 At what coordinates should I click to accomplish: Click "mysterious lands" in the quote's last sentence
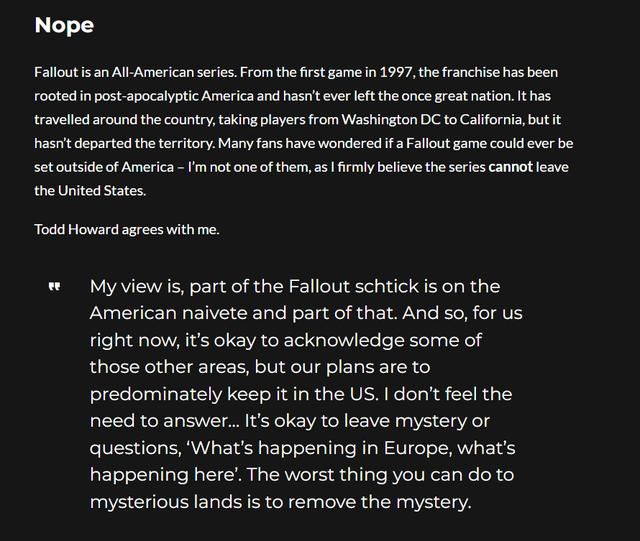coord(168,502)
